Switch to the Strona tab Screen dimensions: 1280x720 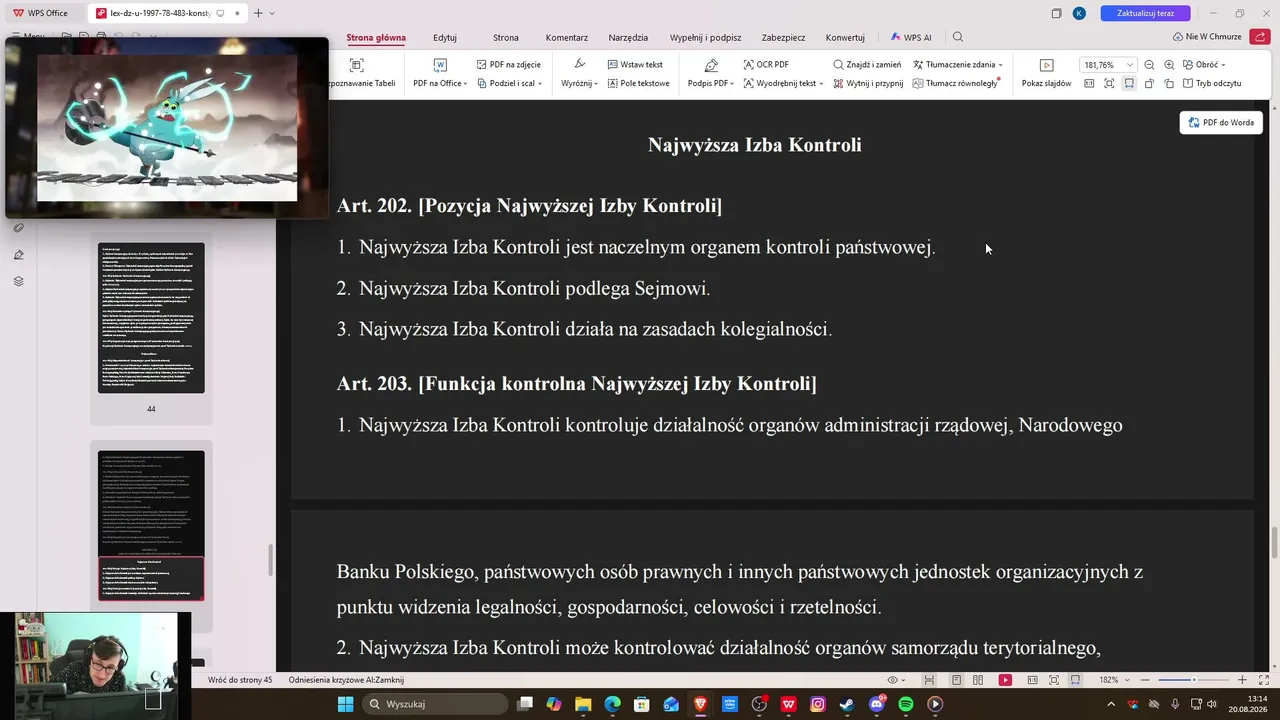[506, 37]
